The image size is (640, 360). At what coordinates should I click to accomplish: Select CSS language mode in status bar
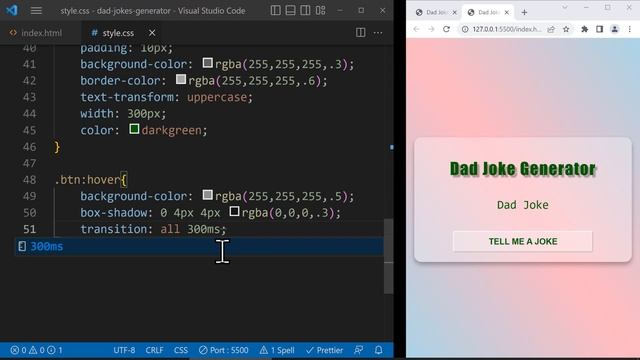pos(181,350)
